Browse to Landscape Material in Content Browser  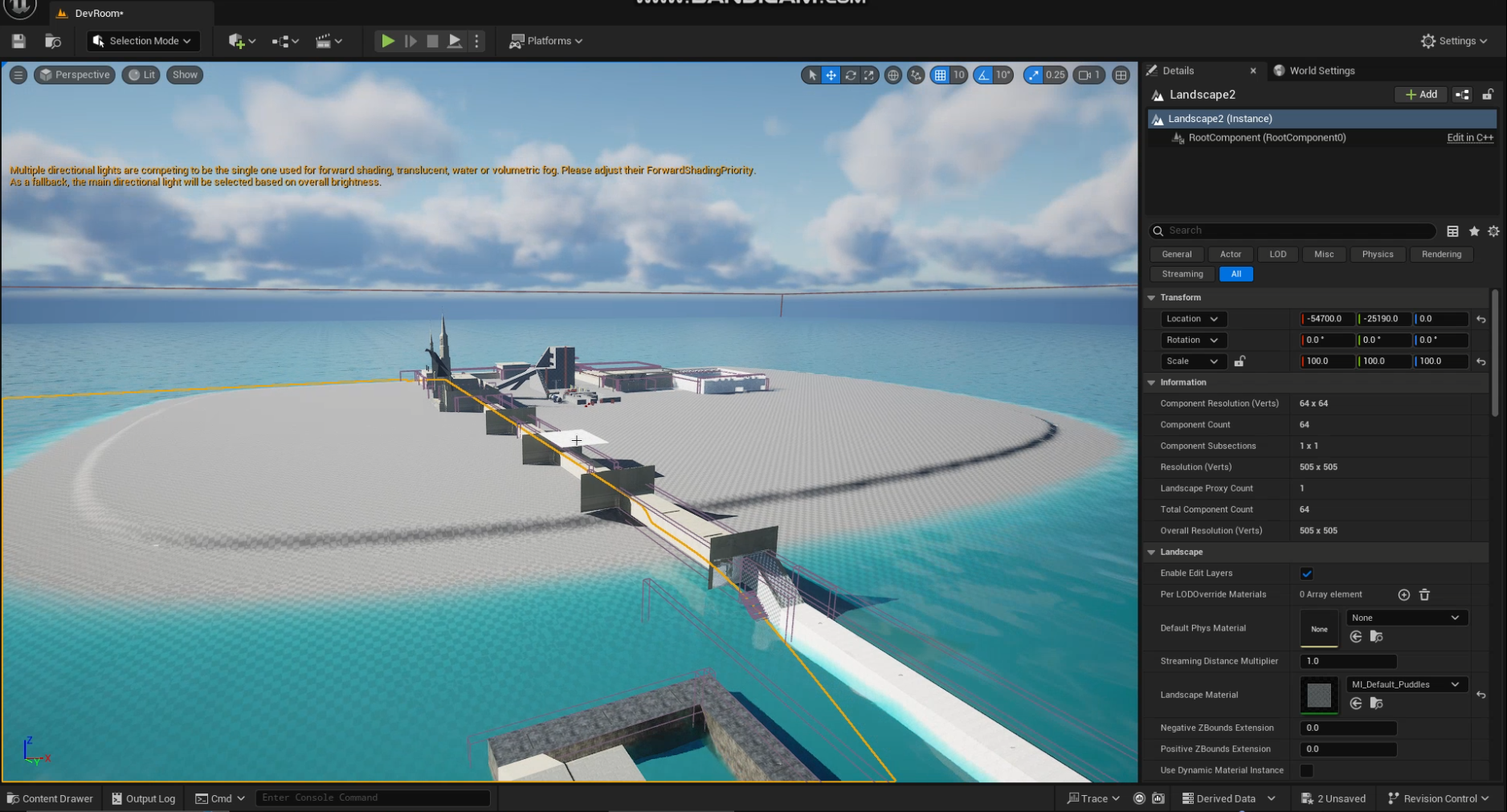click(1376, 704)
